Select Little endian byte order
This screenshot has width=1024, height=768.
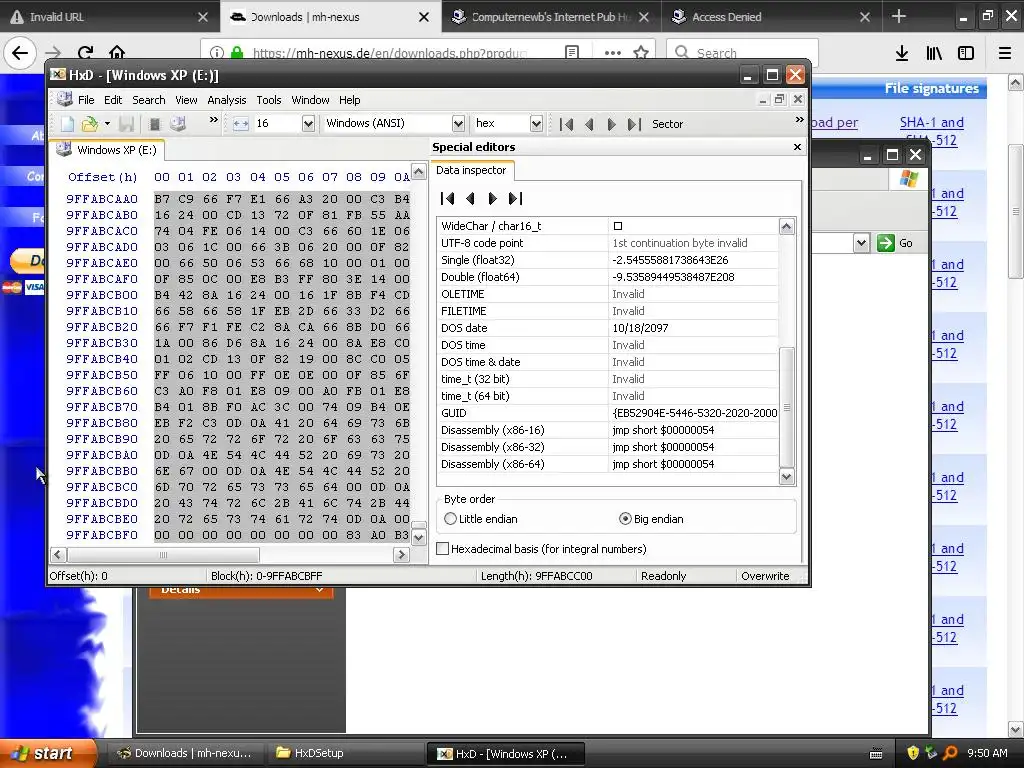click(481, 519)
